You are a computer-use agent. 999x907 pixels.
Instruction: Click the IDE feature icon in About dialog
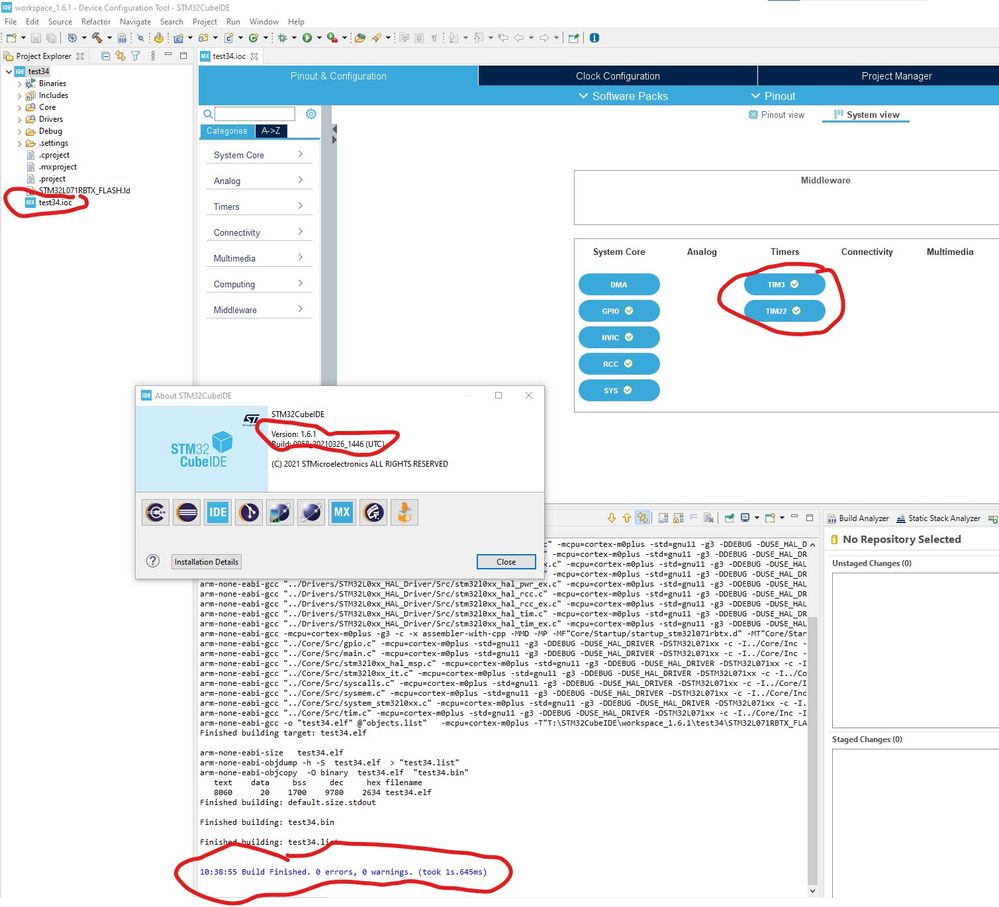218,512
